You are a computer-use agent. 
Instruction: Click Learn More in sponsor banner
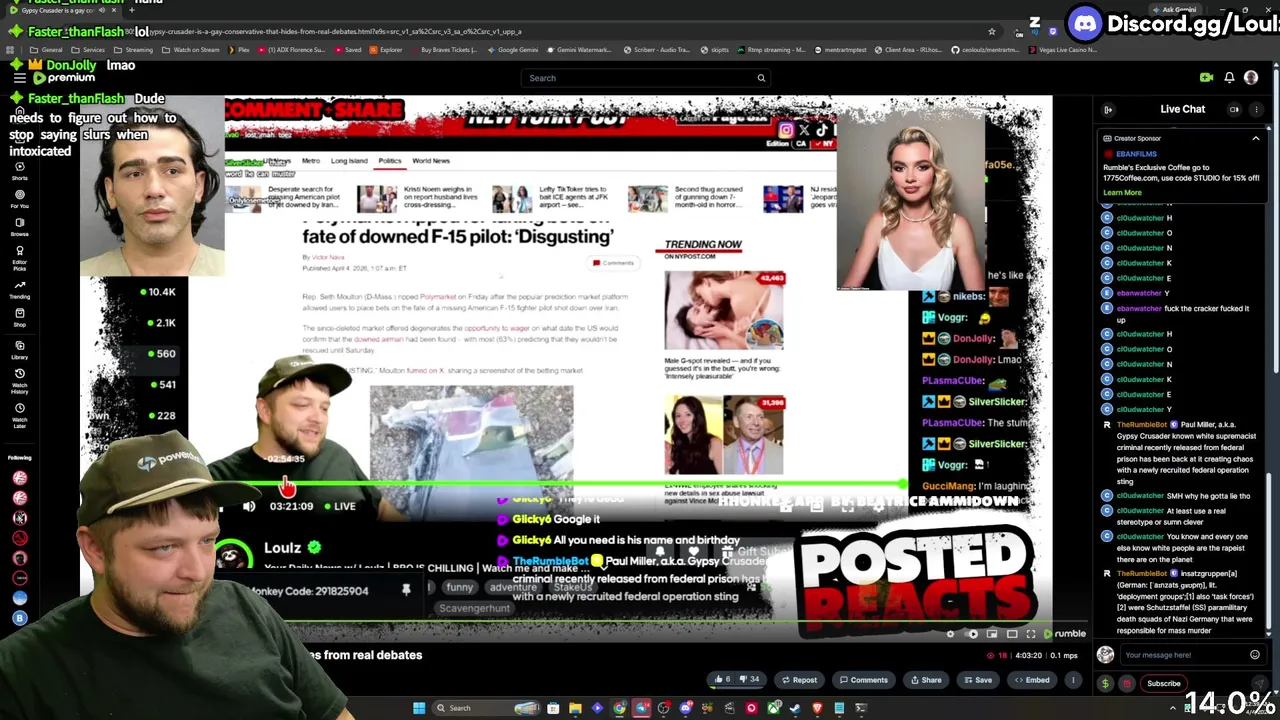[1122, 192]
